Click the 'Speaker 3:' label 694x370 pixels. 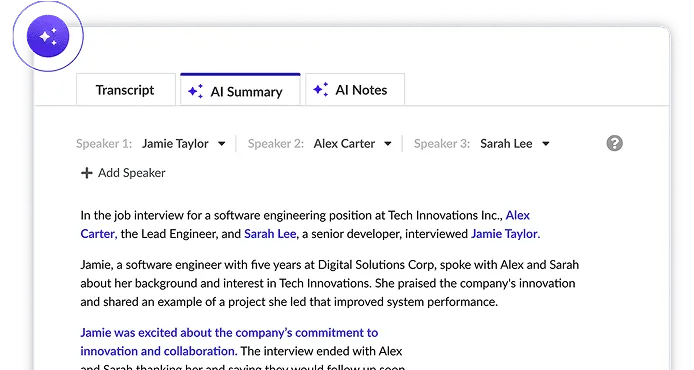[442, 144]
